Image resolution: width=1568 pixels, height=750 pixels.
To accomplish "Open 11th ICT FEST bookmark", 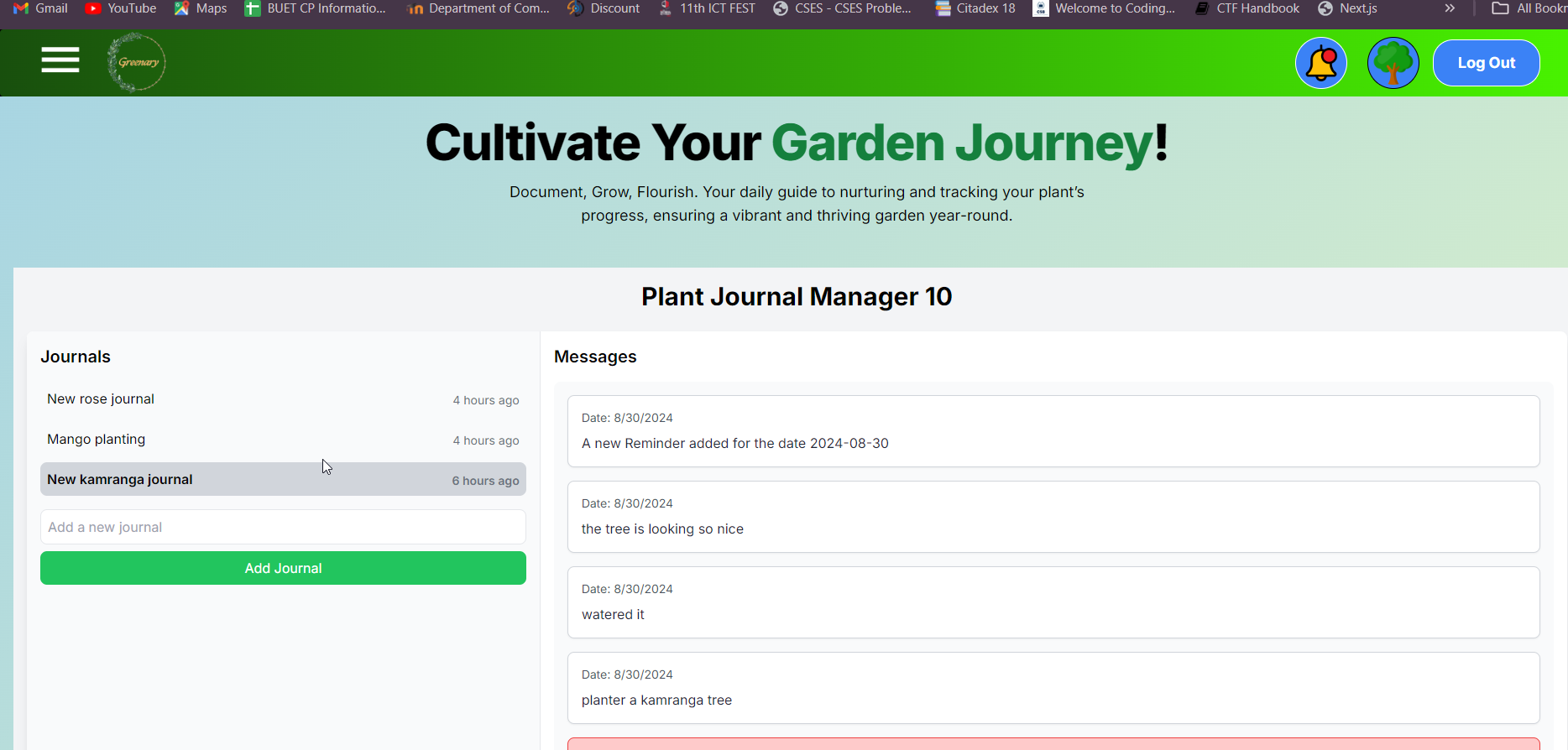I will point(707,8).
